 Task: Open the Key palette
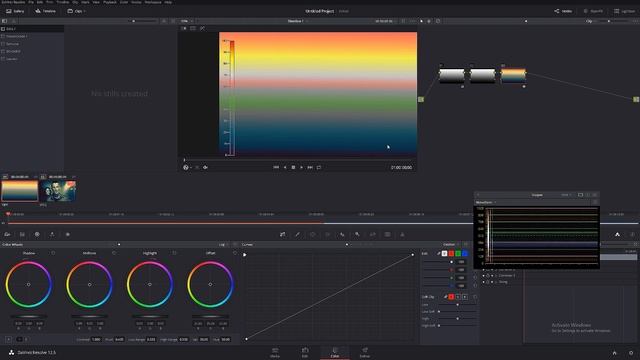pos(357,234)
